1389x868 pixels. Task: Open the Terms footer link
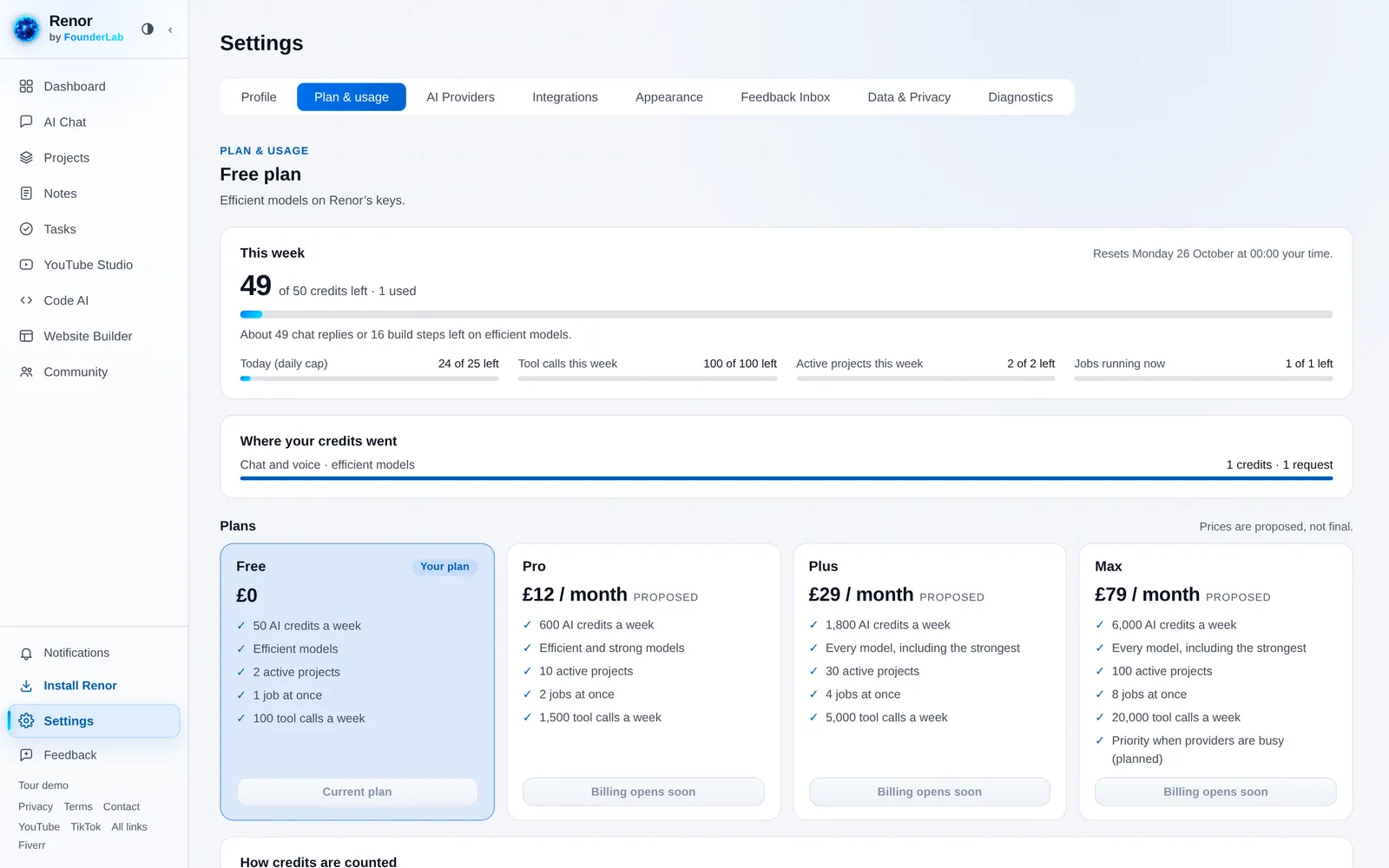click(x=78, y=806)
